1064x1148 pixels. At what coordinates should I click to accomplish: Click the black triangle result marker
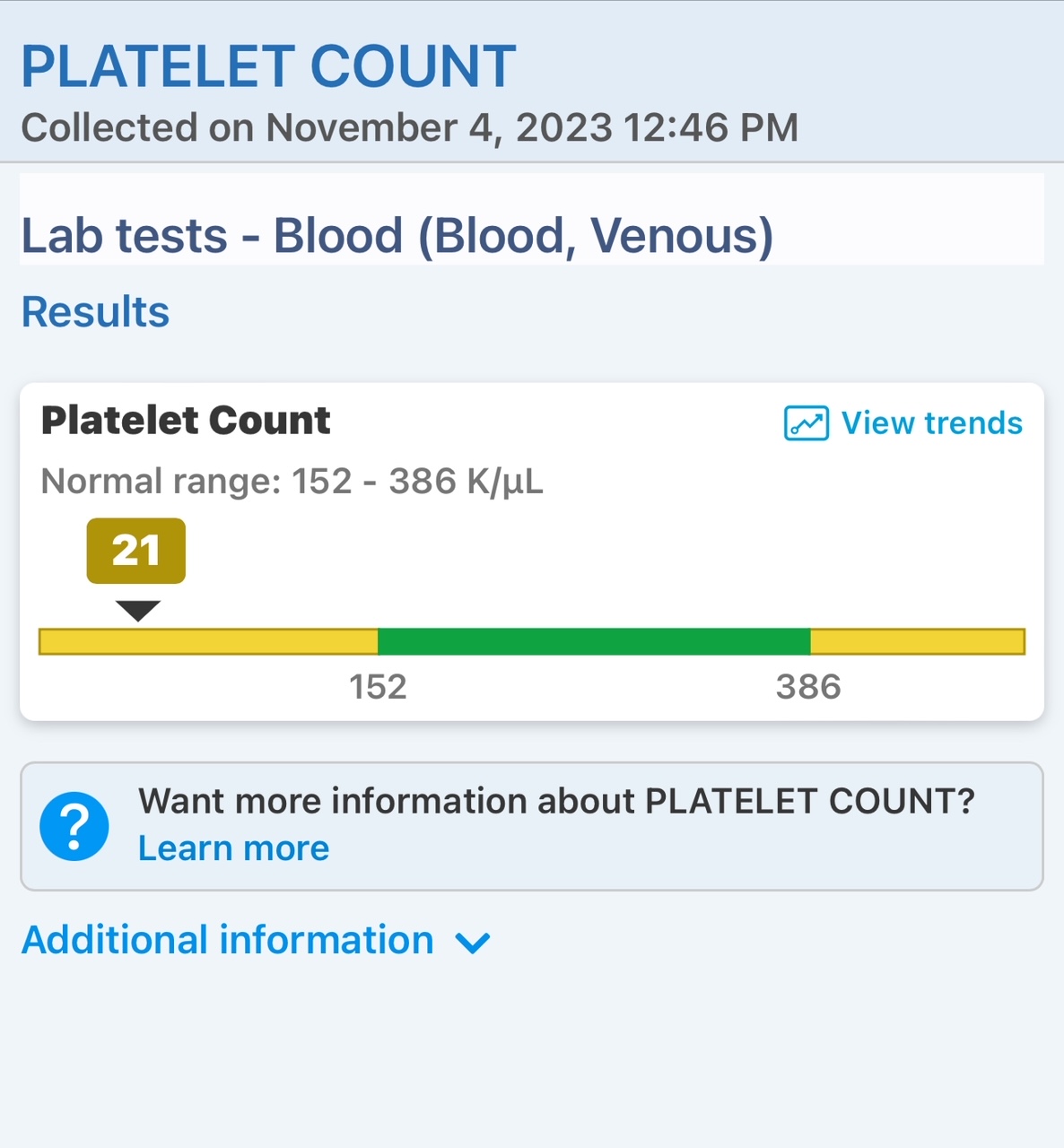(138, 611)
